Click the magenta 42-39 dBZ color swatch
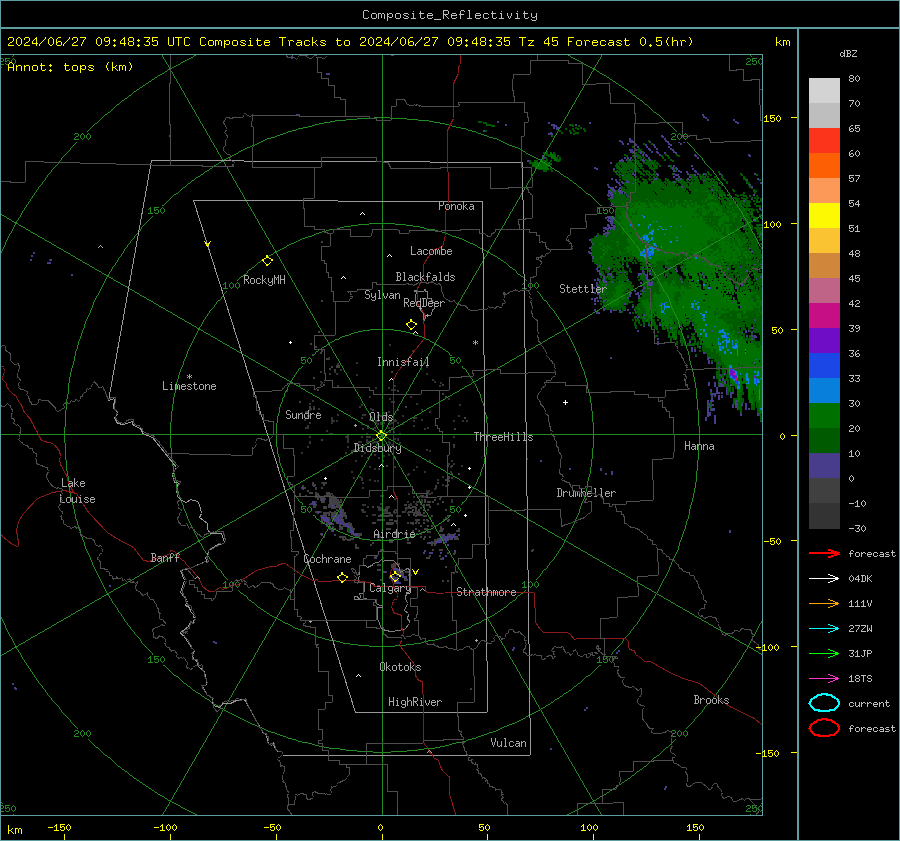 coord(824,316)
